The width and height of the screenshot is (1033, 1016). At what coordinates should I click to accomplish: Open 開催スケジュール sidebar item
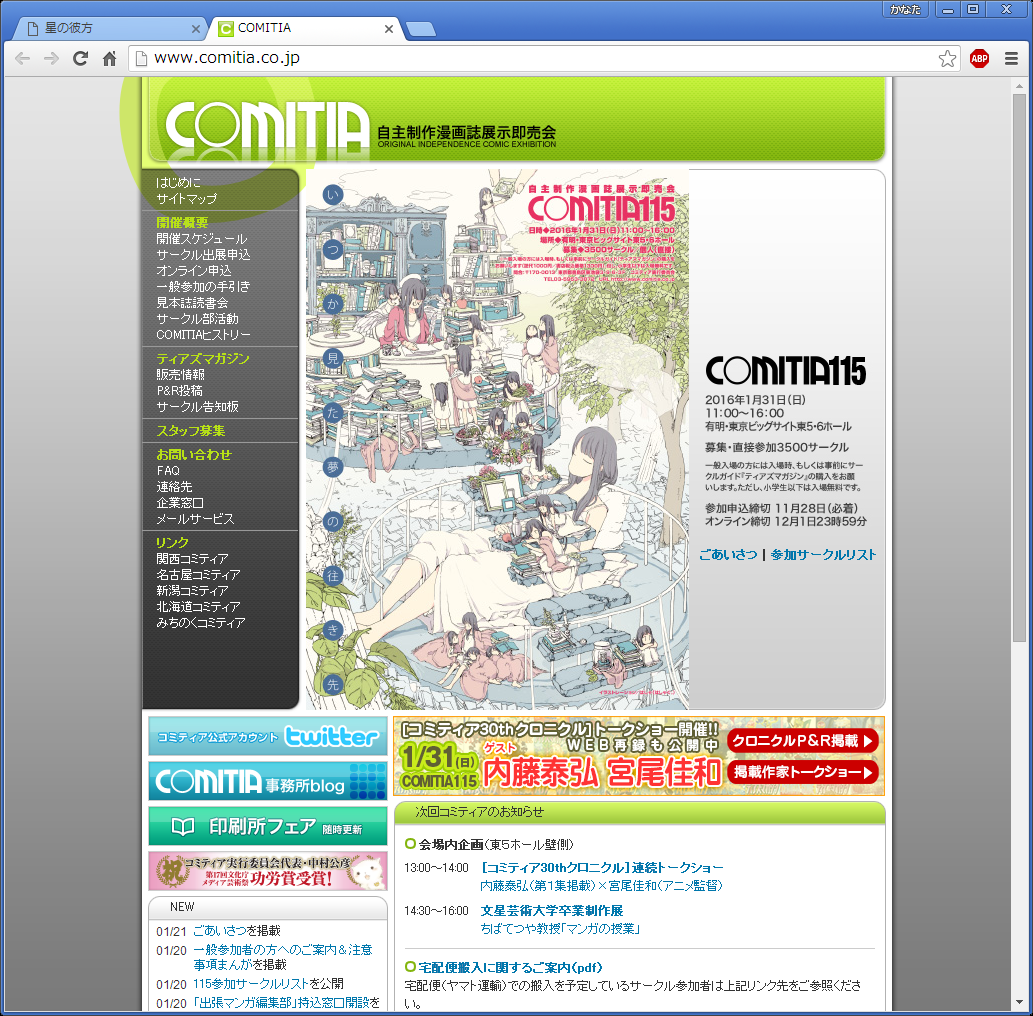point(202,239)
